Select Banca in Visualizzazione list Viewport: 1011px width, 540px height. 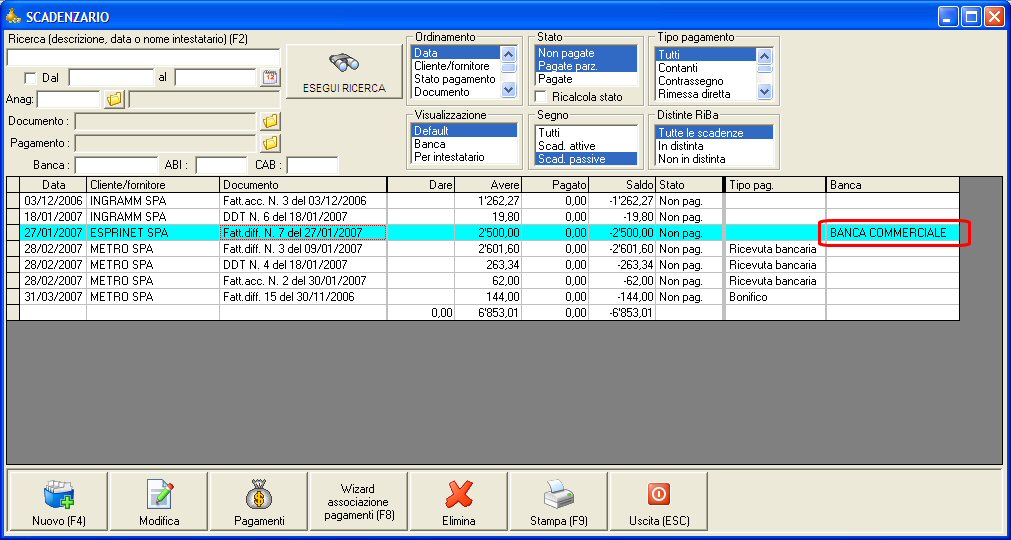pos(464,144)
